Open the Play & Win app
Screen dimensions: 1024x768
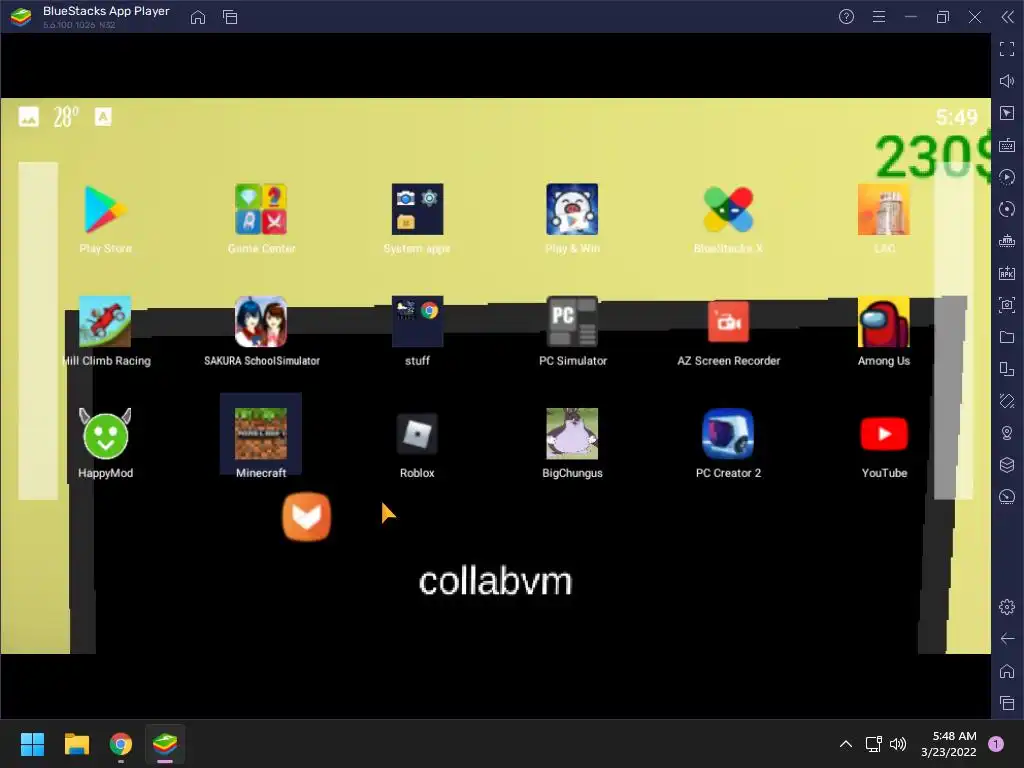572,210
